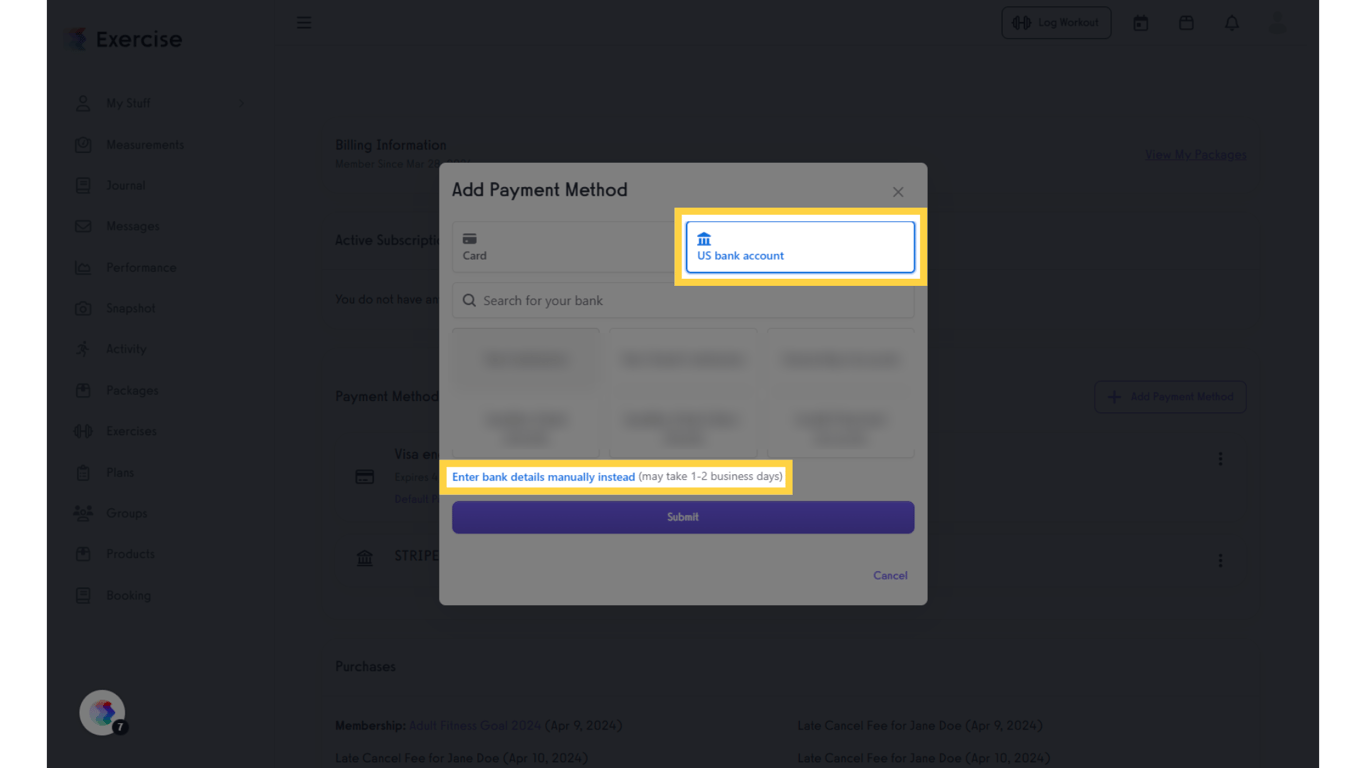Select the Performance chart icon
This screenshot has width=1366, height=768.
[x=82, y=267]
